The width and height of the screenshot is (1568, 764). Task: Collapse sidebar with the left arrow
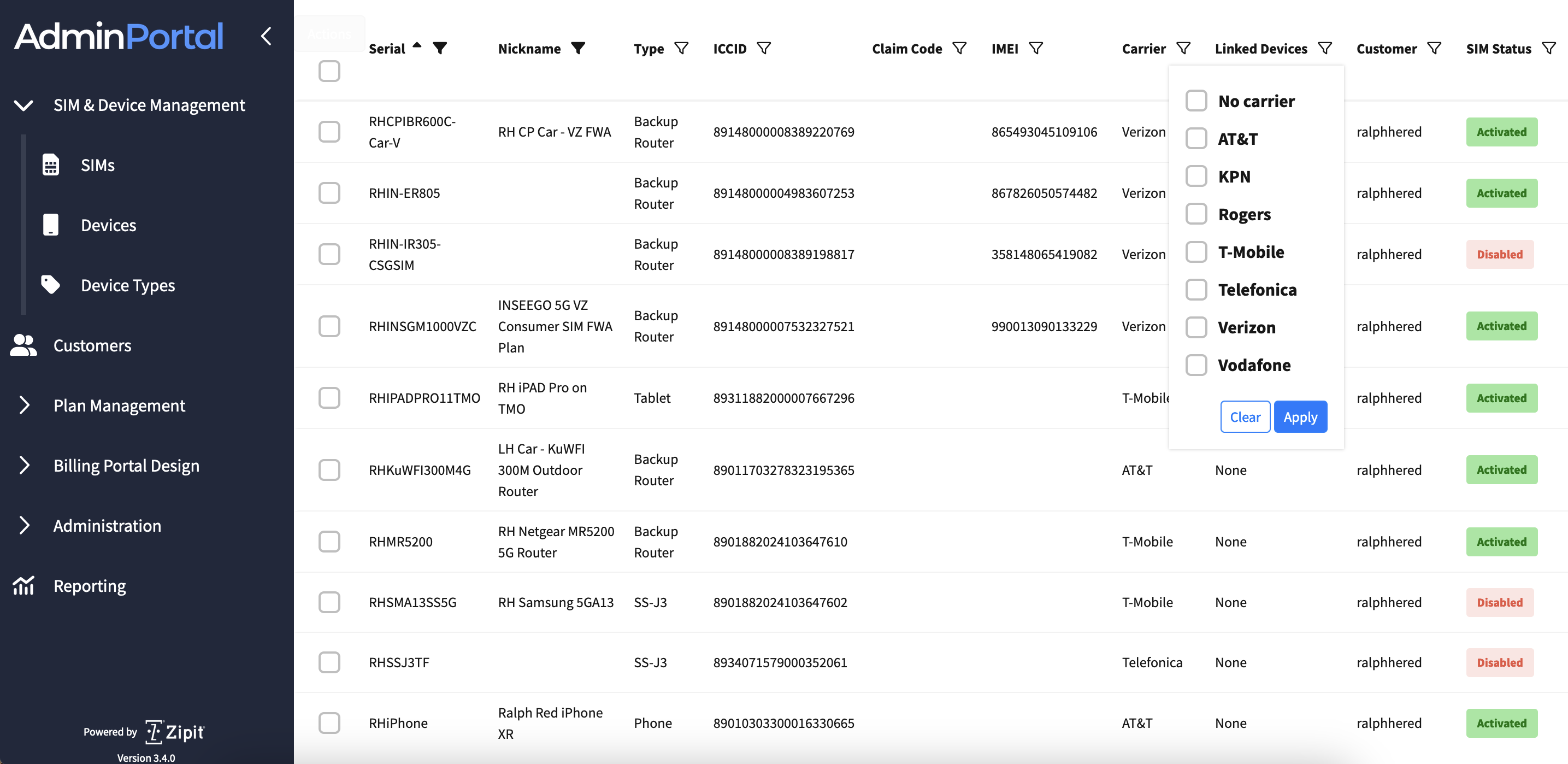266,36
